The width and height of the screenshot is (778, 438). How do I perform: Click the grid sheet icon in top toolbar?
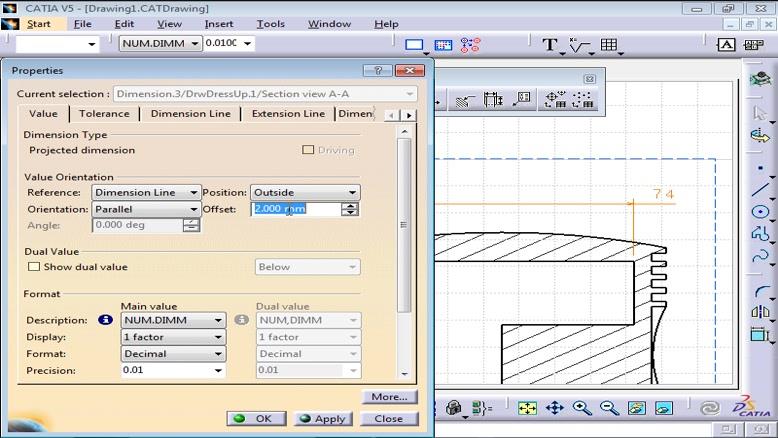point(443,45)
